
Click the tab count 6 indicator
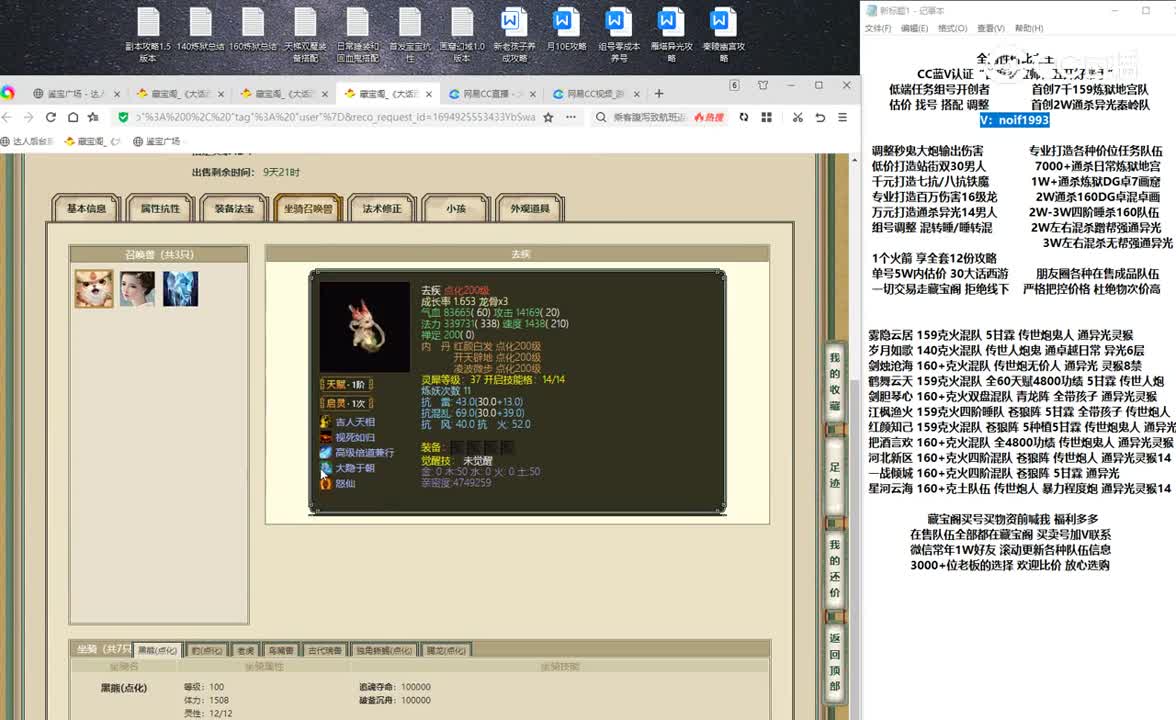point(734,86)
